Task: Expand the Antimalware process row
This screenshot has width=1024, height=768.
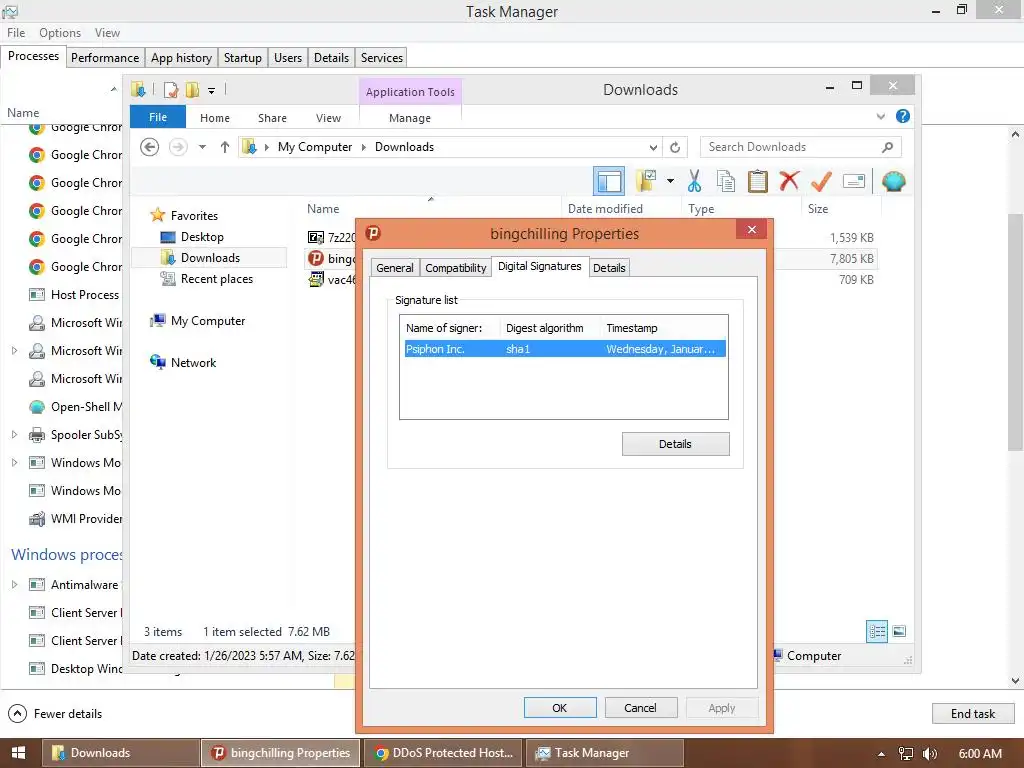Action: point(14,584)
